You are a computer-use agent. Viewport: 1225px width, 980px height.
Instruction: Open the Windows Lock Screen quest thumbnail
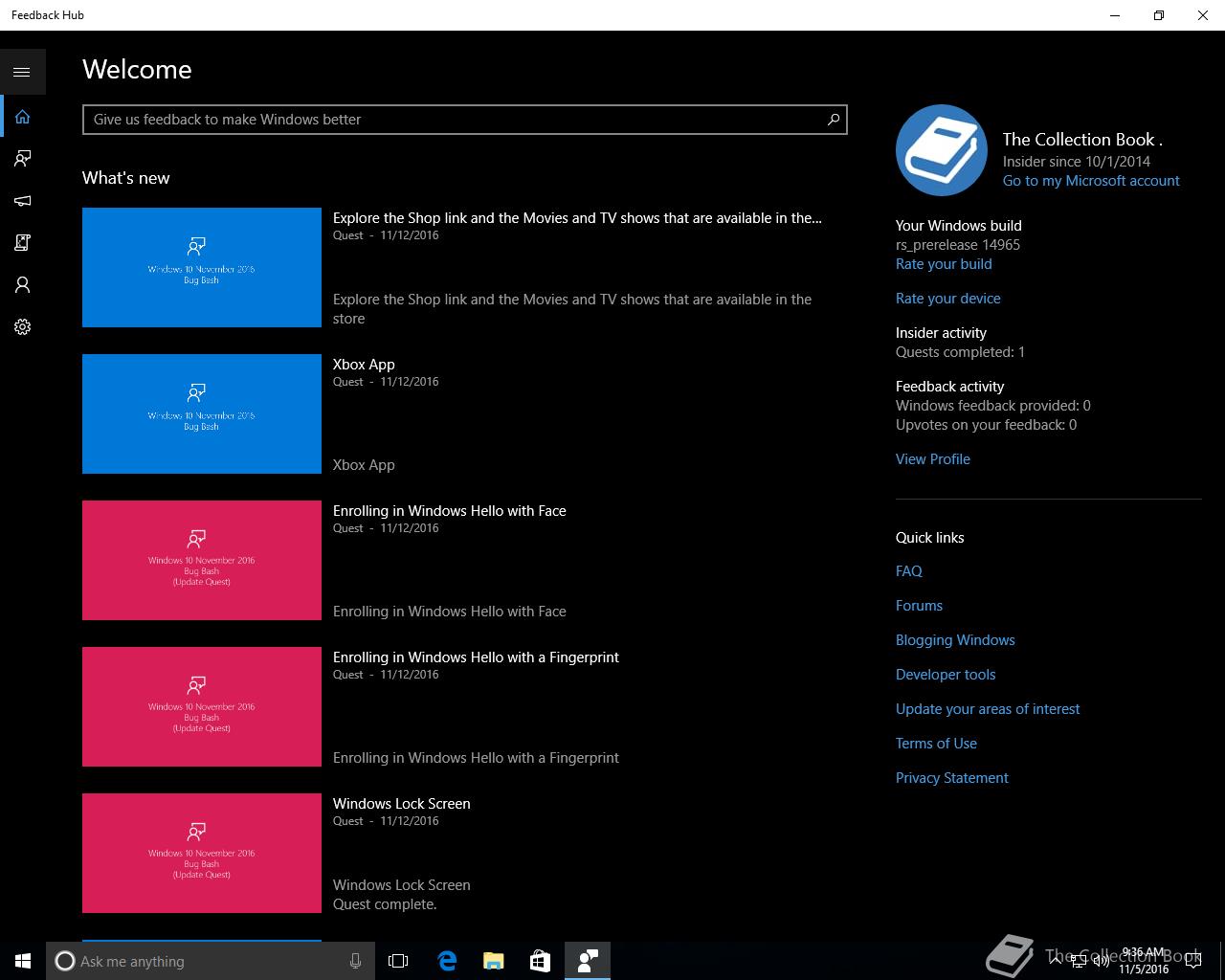click(x=202, y=853)
